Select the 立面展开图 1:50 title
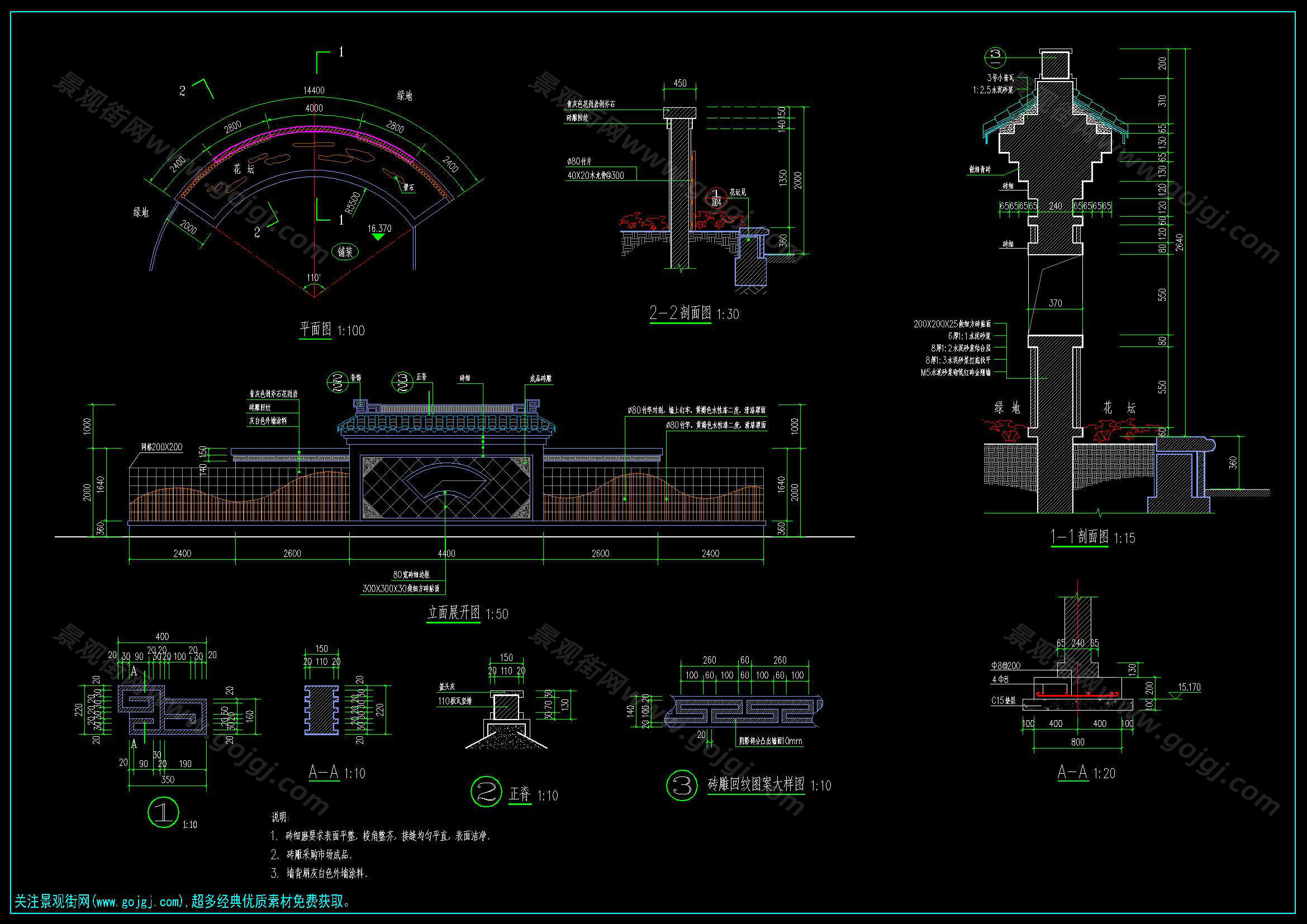Screen dimensions: 1307x924 pos(467,613)
